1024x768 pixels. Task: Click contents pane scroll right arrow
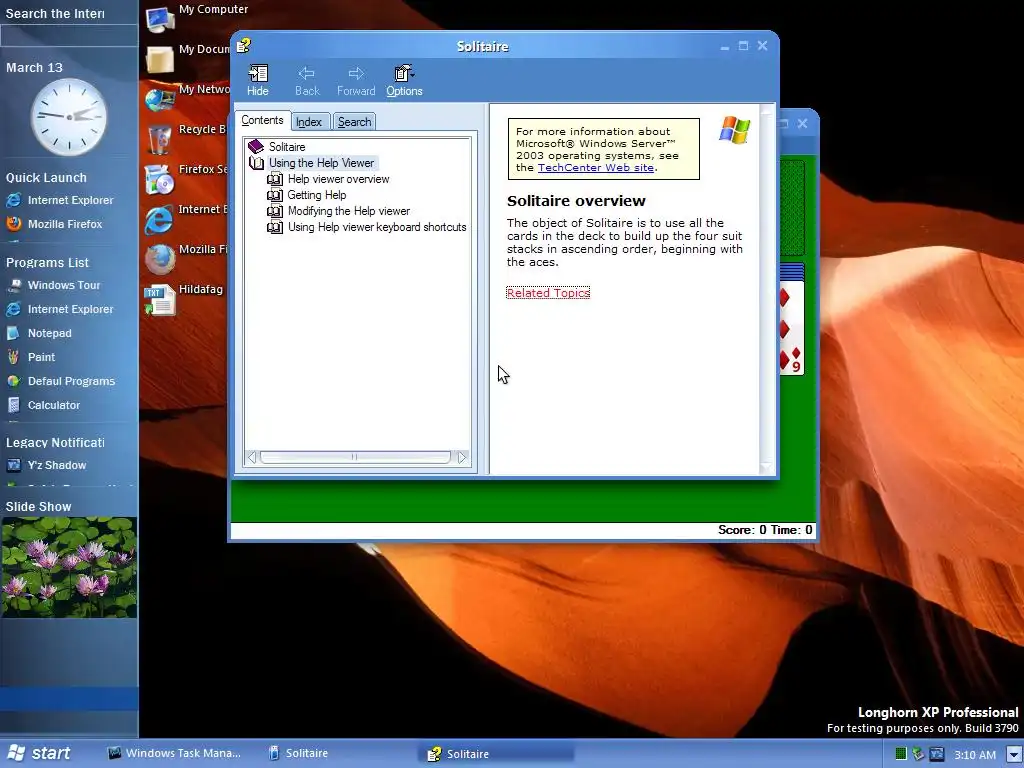coord(462,458)
